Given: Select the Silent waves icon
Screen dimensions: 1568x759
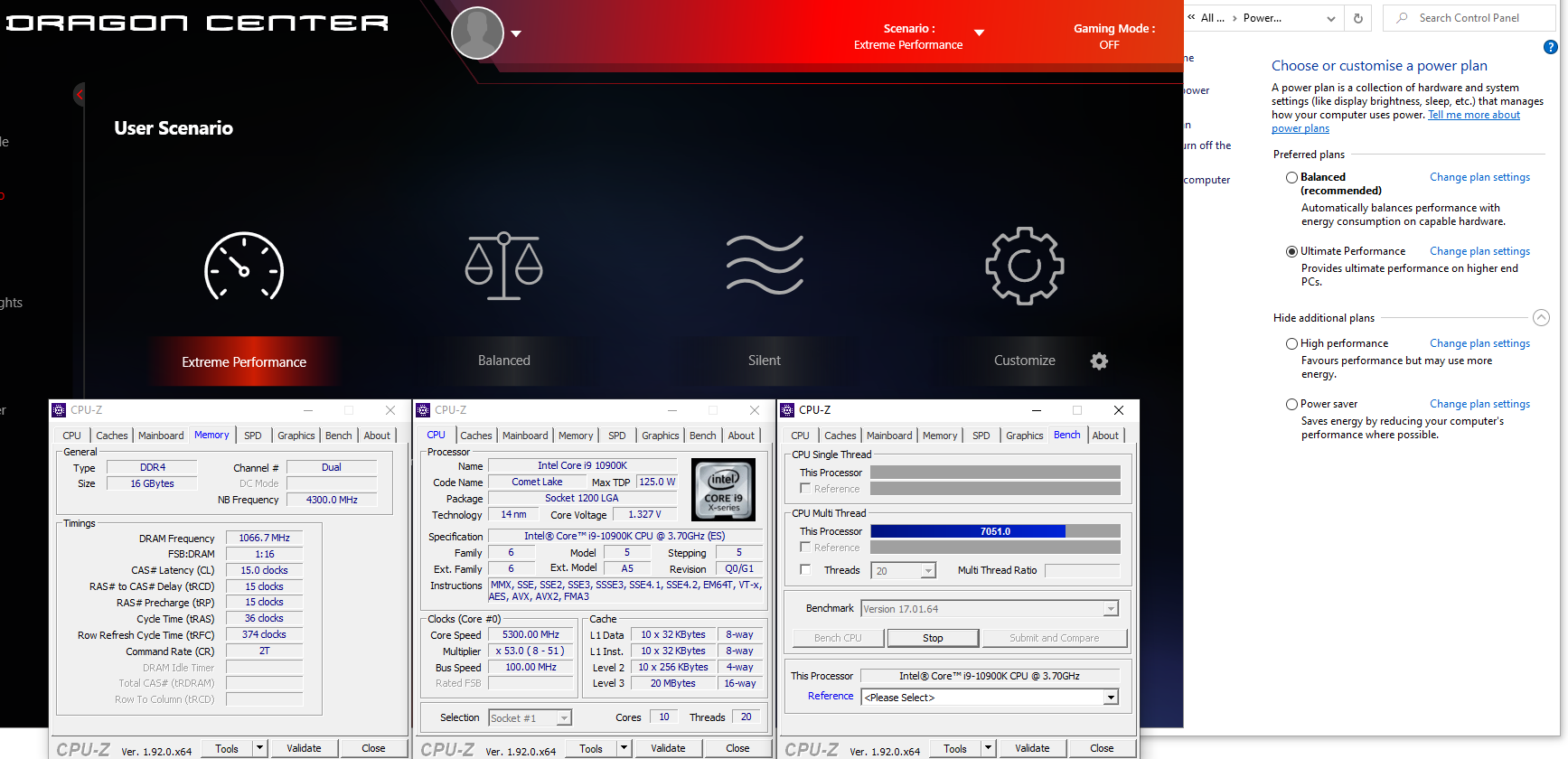Looking at the screenshot, I should [765, 265].
